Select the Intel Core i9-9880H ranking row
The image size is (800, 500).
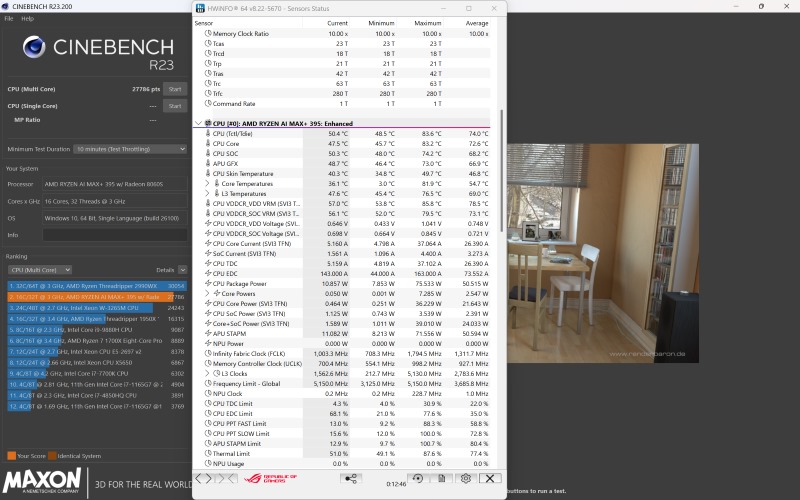(x=97, y=330)
